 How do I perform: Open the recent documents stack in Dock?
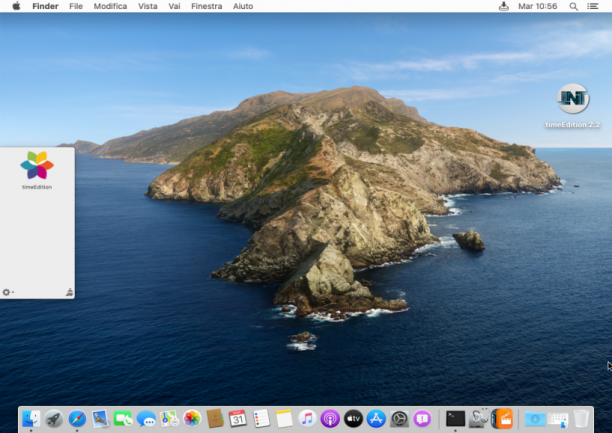[x=558, y=419]
